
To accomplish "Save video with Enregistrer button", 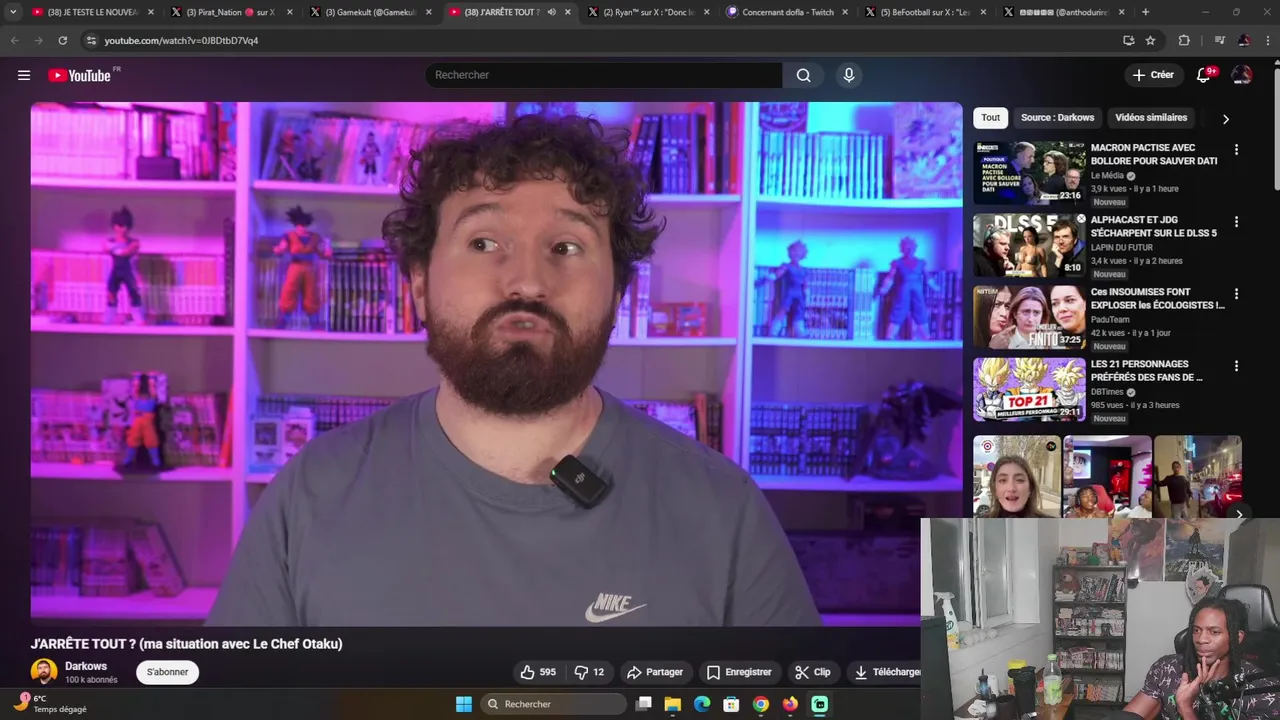I will click(739, 672).
